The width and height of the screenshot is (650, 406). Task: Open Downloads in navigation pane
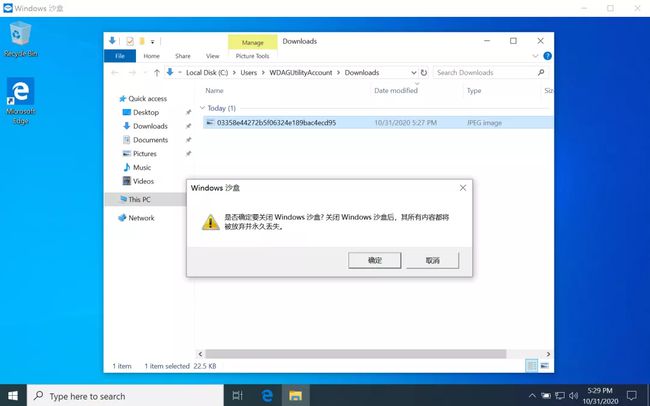[145, 126]
